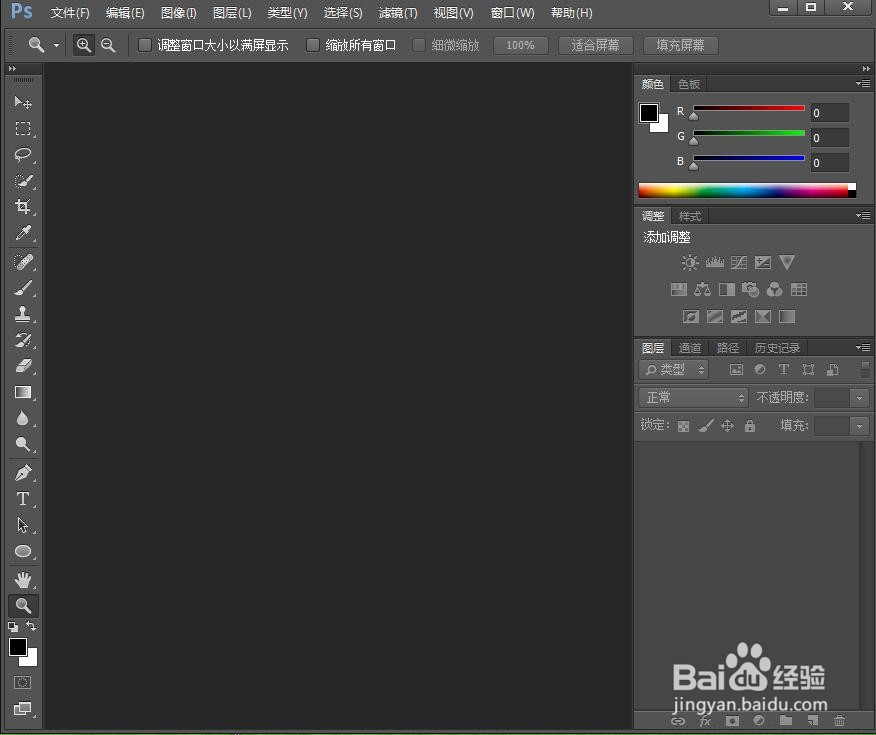876x735 pixels.
Task: Select the History Brush tool
Action: (23, 340)
